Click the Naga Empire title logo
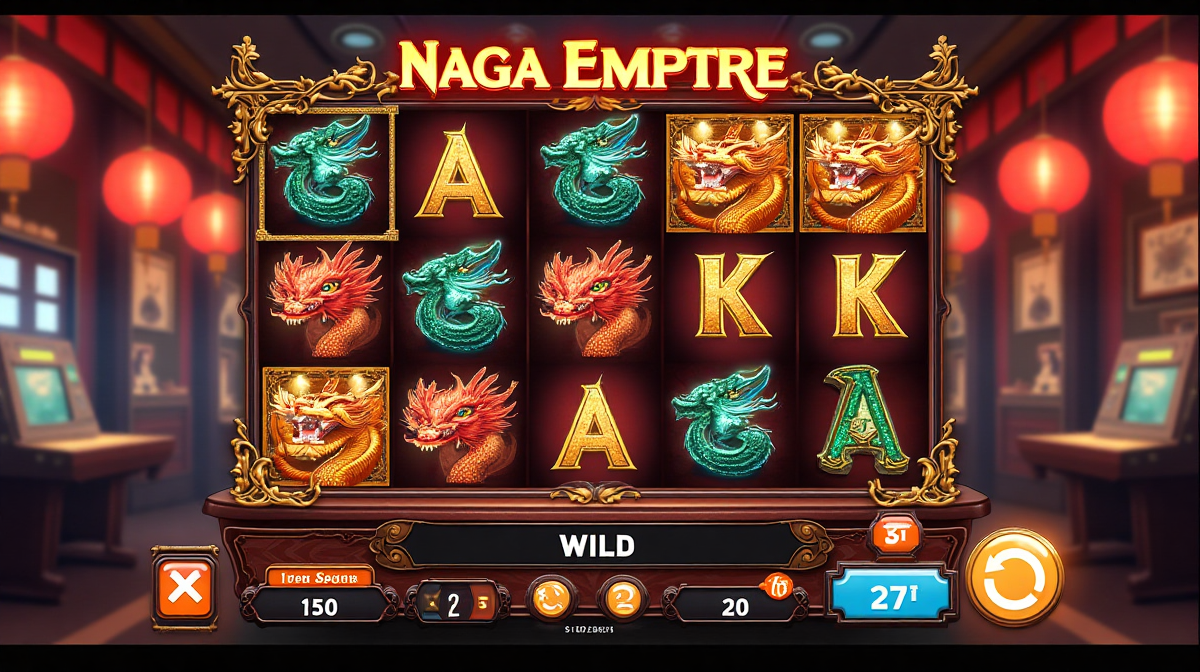Viewport: 1200px width, 672px height. (593, 68)
